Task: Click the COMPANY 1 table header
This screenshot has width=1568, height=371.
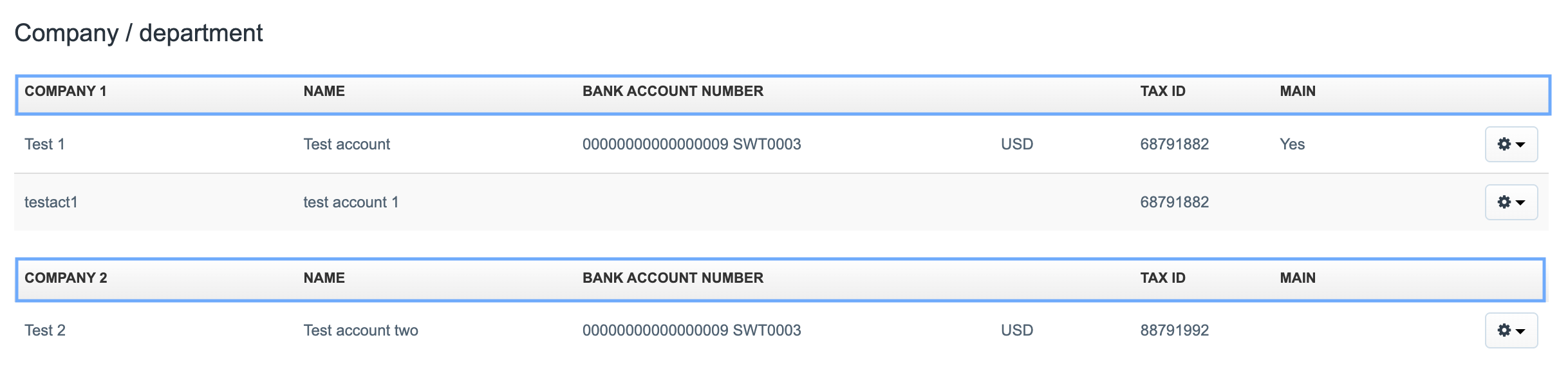Action: pyautogui.click(x=66, y=91)
